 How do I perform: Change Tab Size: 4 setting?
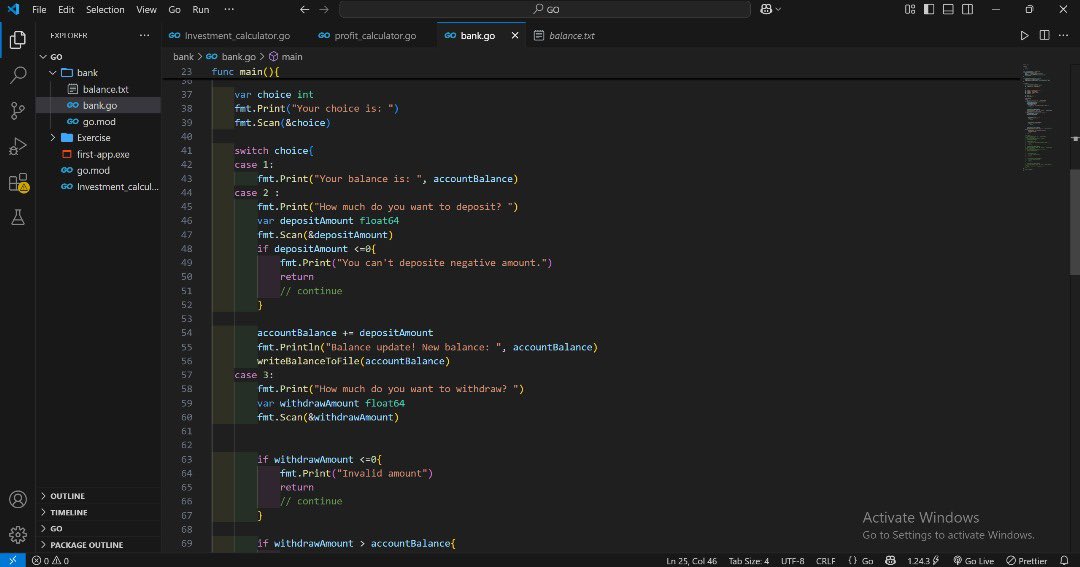point(749,561)
